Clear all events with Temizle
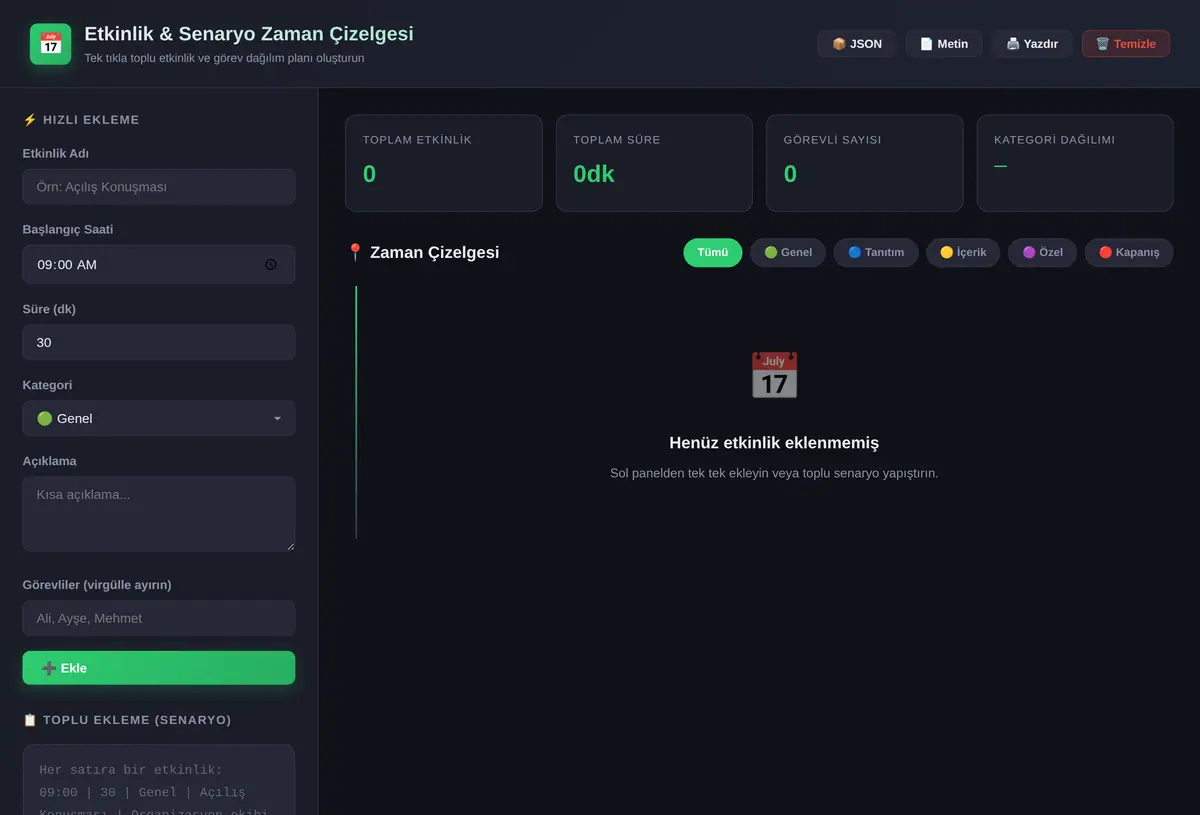Viewport: 1200px width, 815px height. point(1126,44)
